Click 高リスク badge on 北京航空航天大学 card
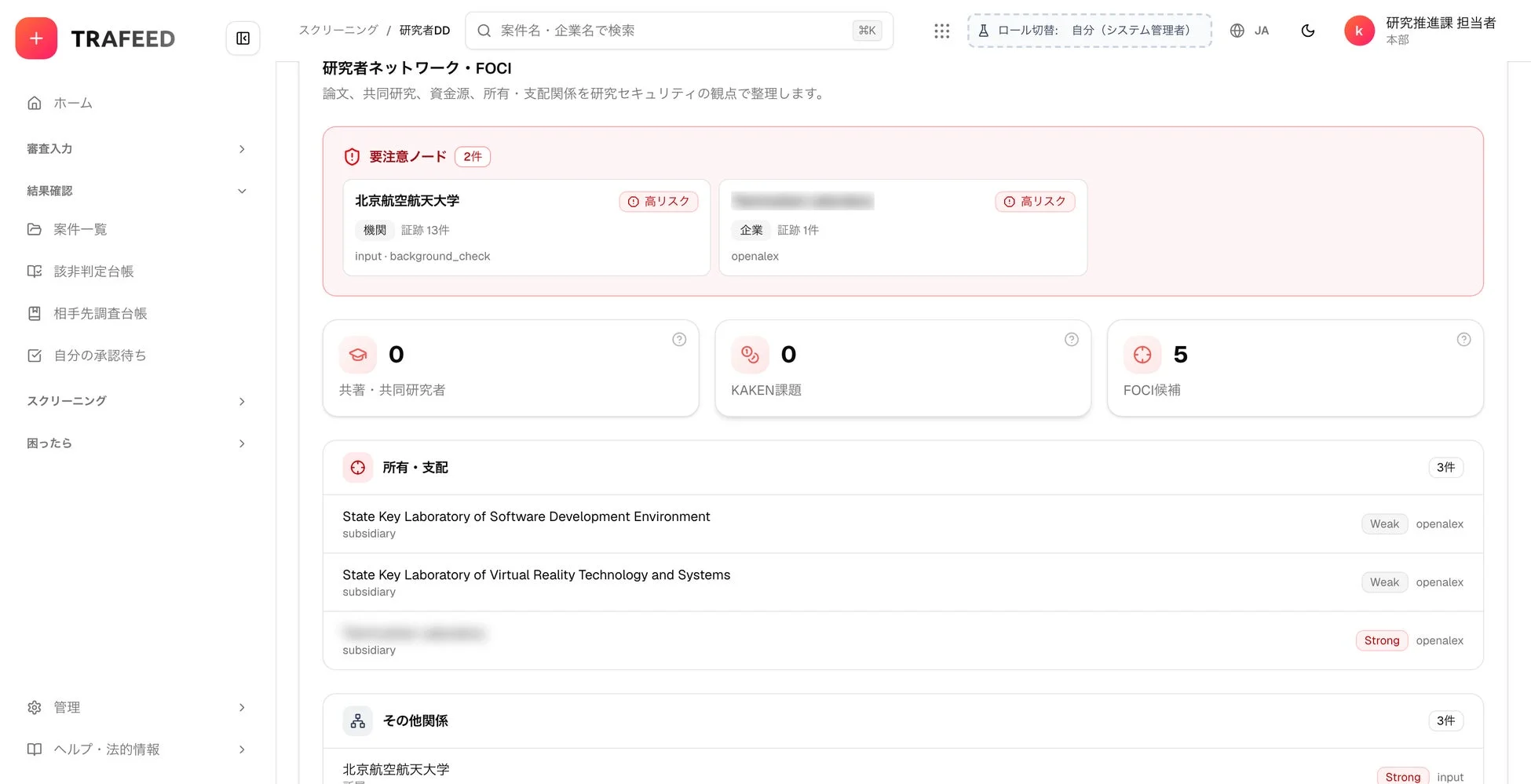Viewport: 1531px width, 784px height. pos(659,202)
